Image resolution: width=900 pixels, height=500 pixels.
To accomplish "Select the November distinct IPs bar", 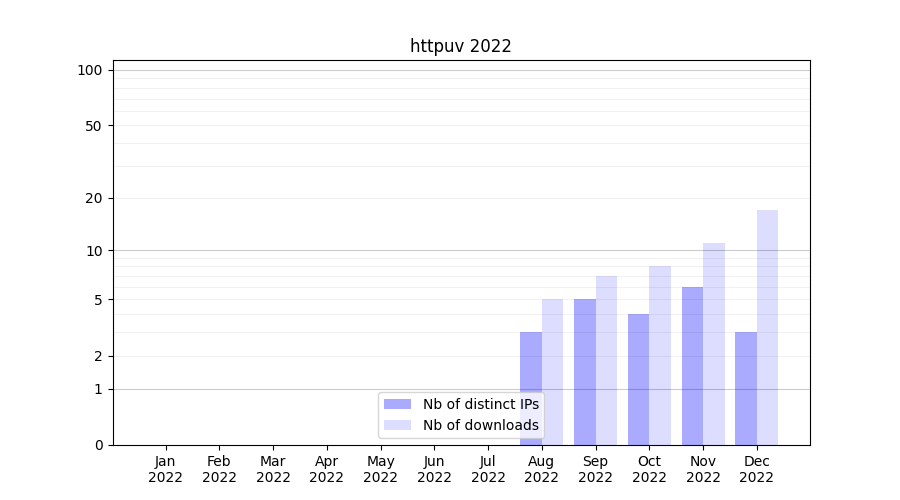I will click(x=692, y=366).
